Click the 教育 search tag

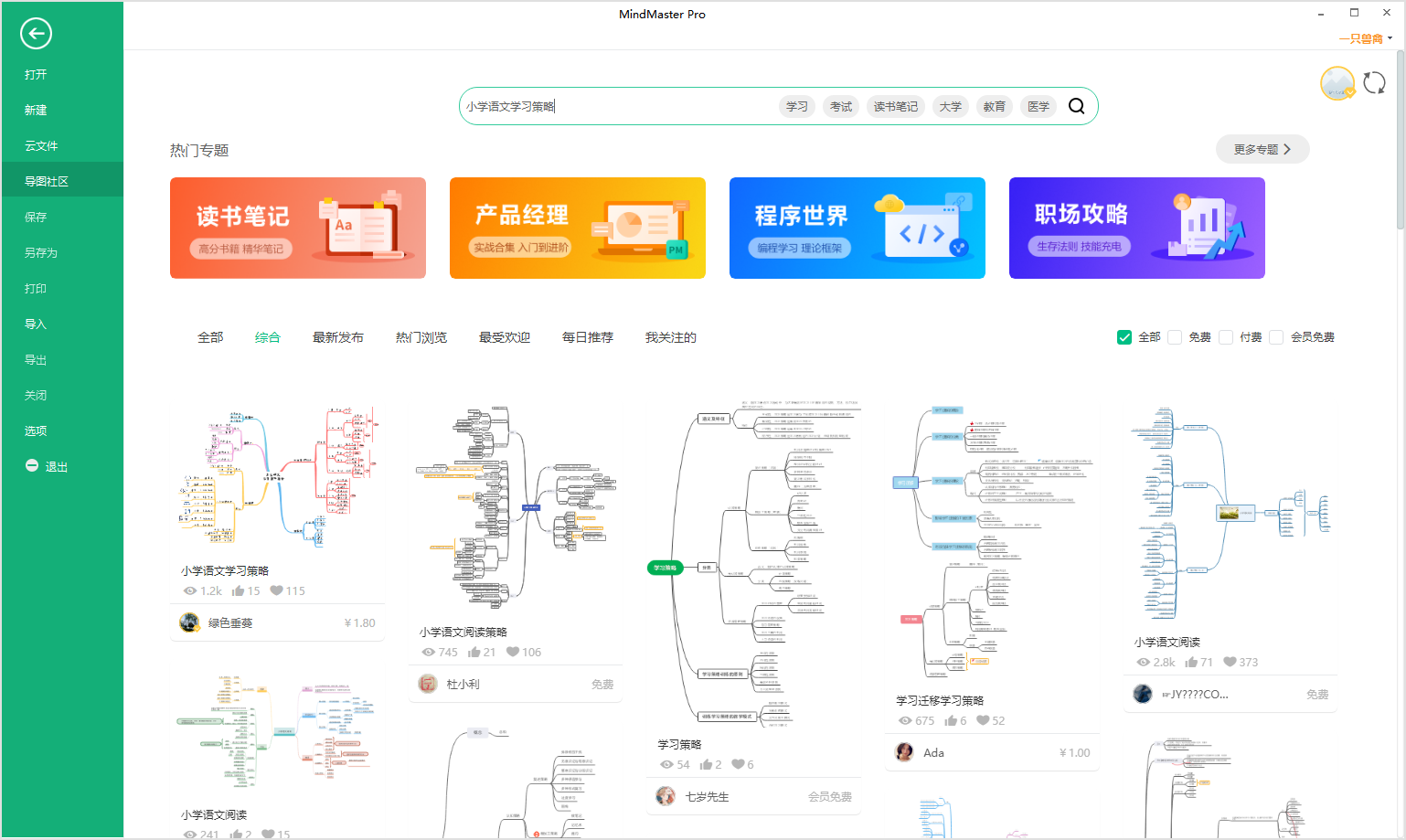[x=995, y=106]
